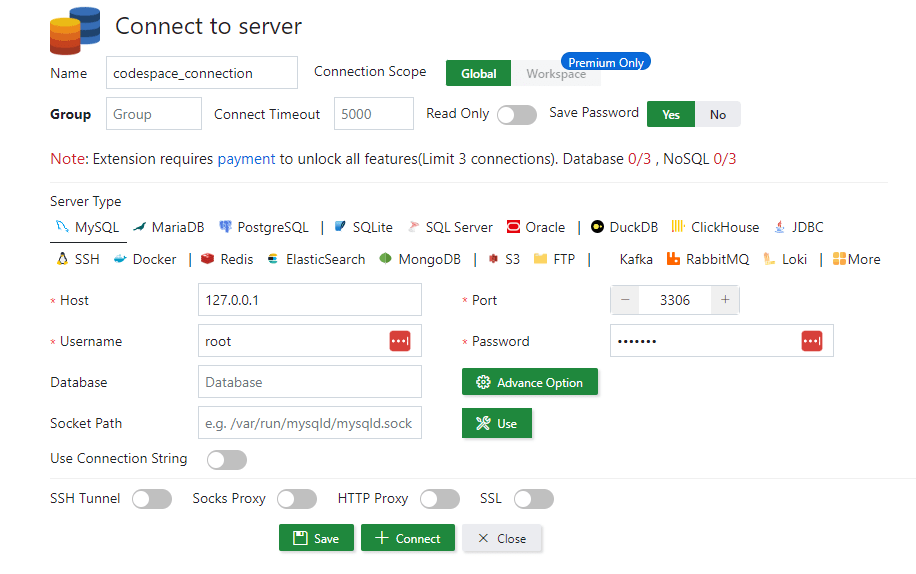The image size is (916, 574).
Task: Click the Redis cube icon
Action: pos(207,259)
